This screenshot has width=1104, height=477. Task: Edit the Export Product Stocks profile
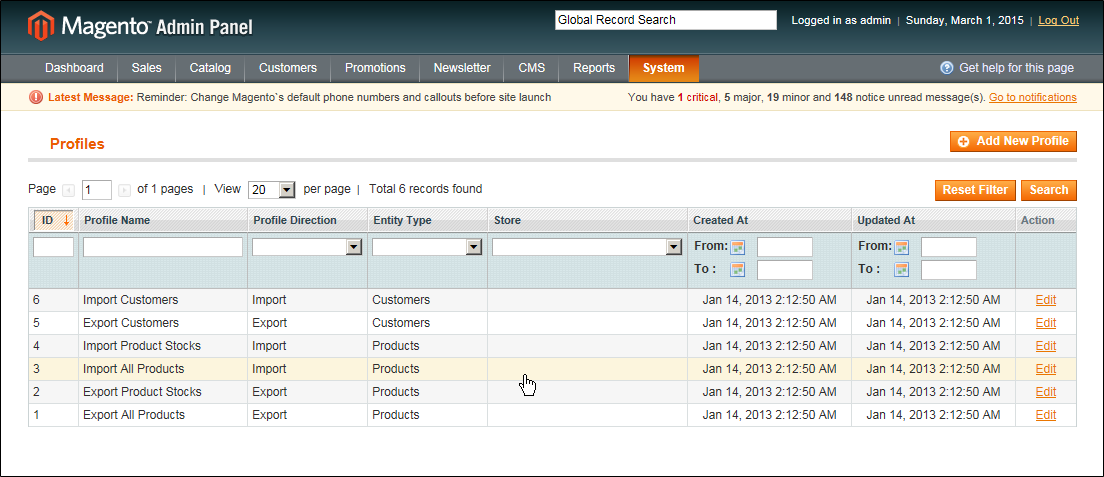coord(1046,392)
